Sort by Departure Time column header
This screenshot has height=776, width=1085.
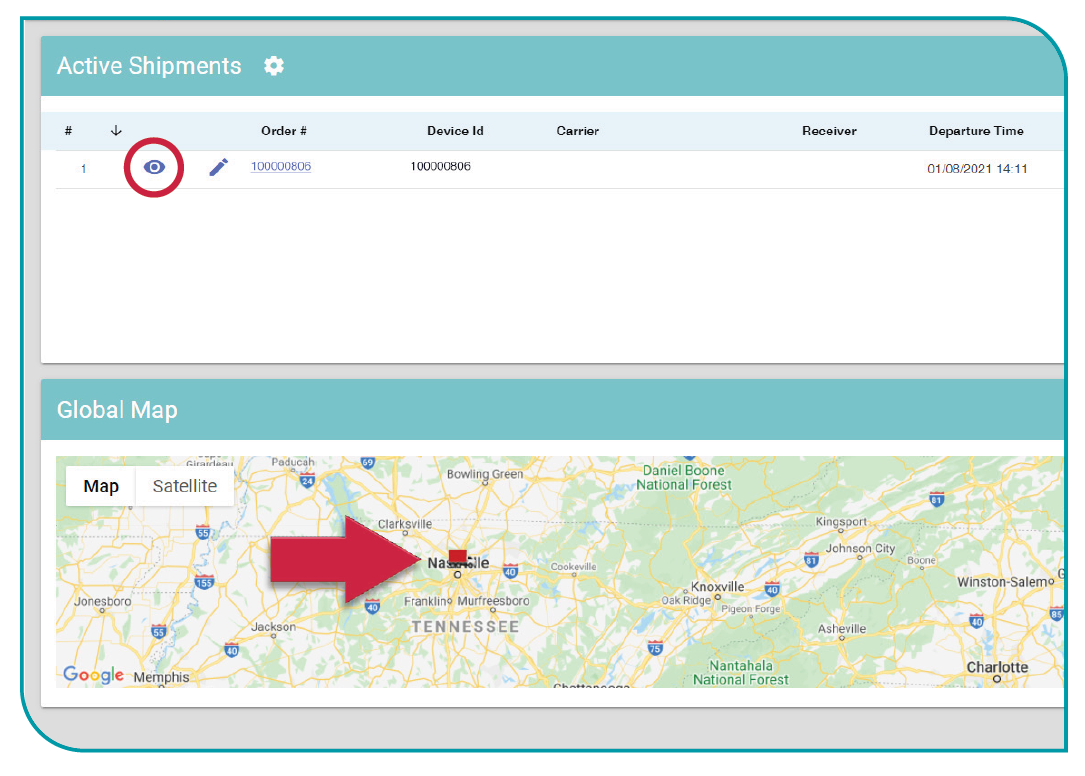click(976, 131)
